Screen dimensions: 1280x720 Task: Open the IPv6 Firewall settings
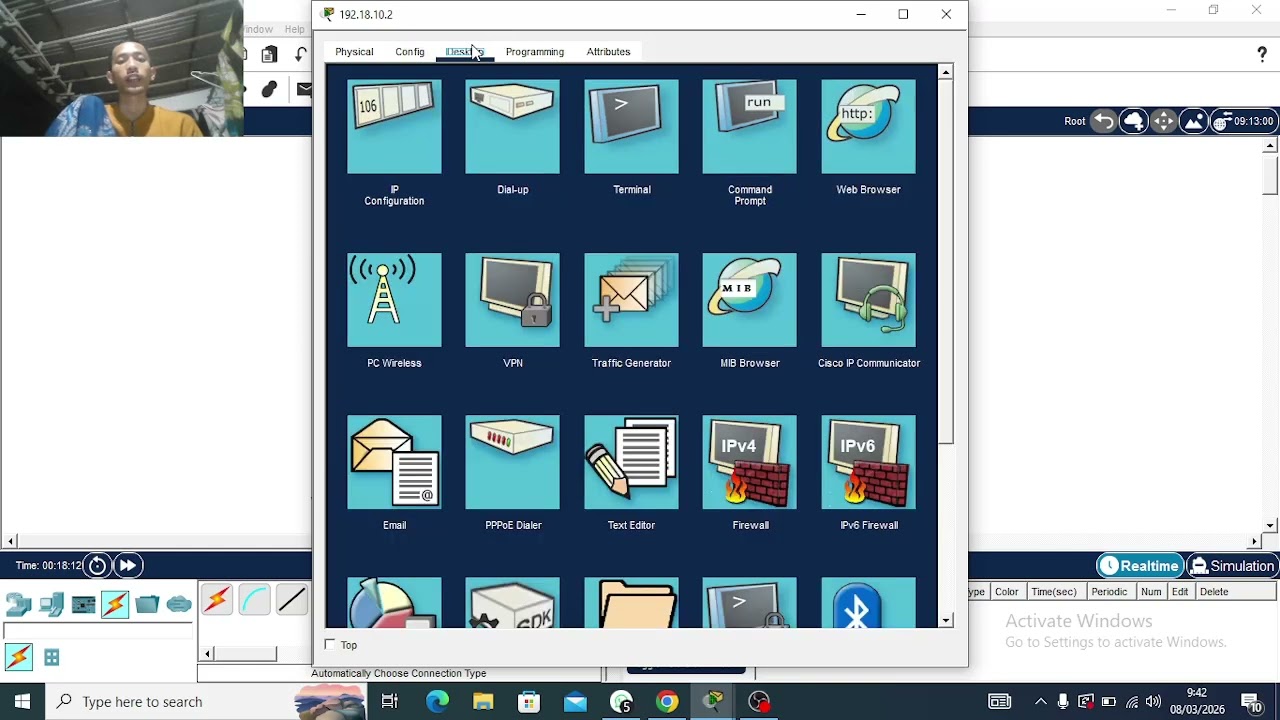click(x=868, y=462)
